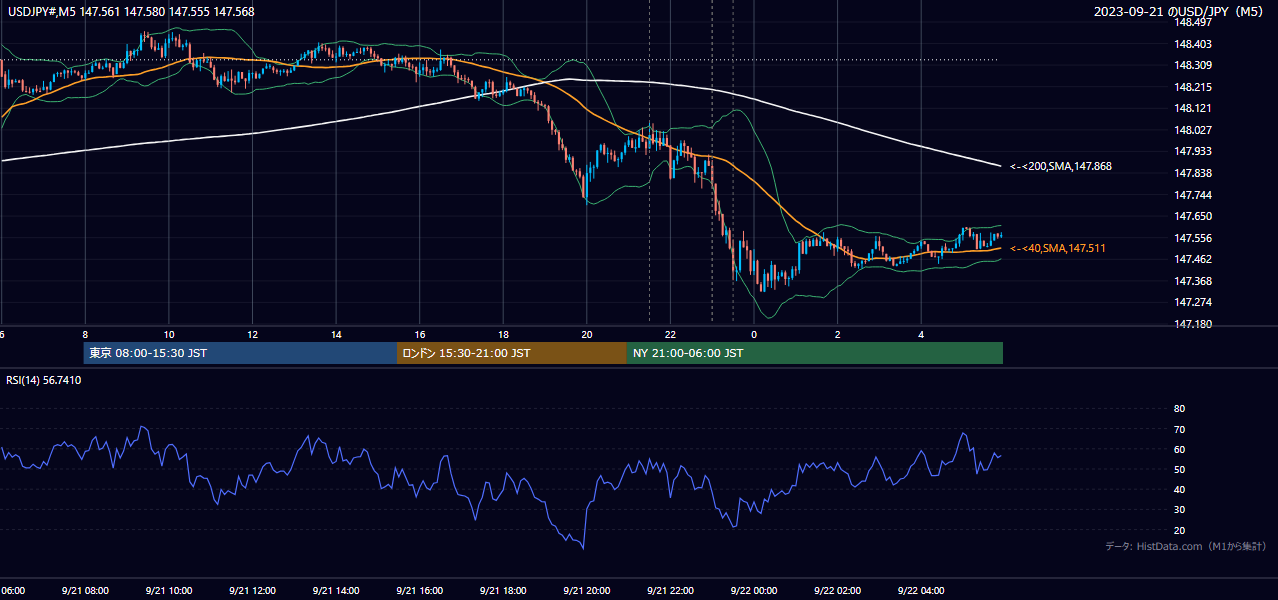Click price axis value 148.121

point(1192,108)
